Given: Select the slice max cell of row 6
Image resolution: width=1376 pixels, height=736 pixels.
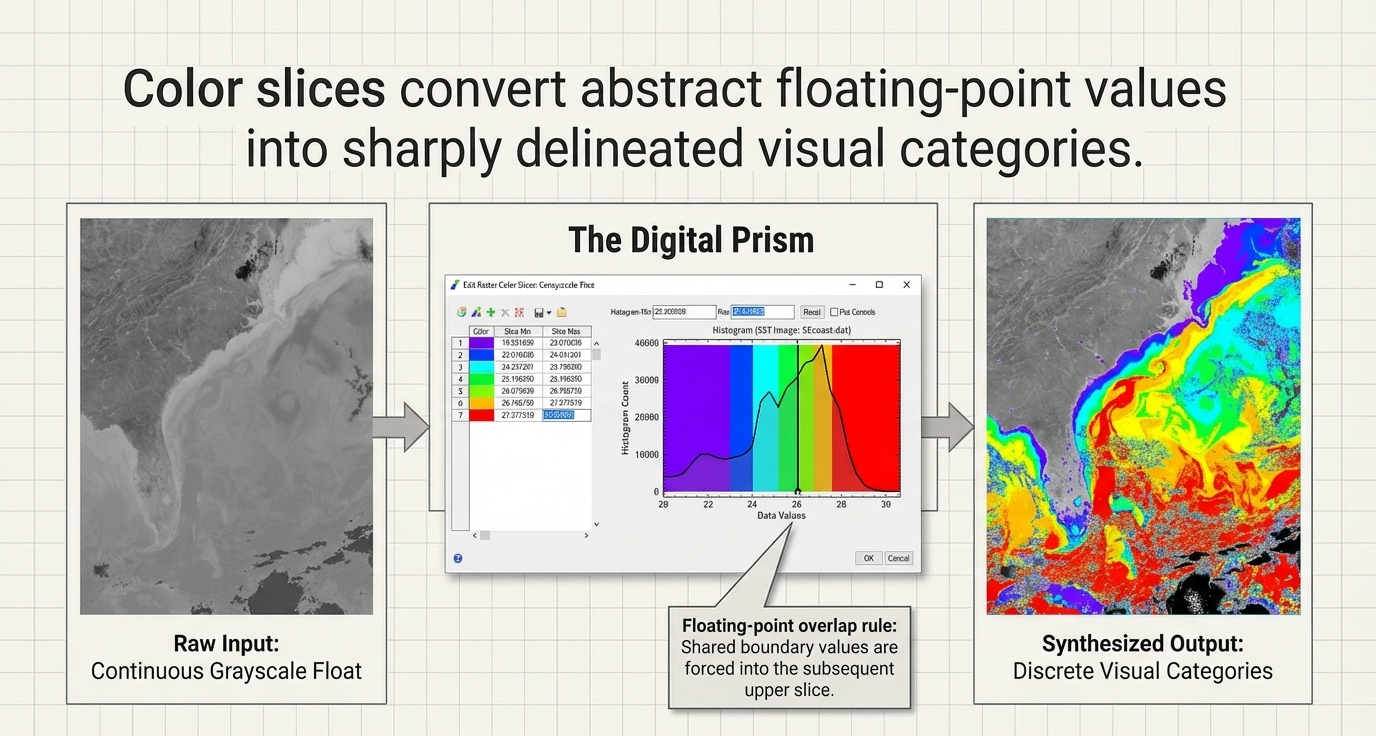Looking at the screenshot, I should tap(567, 403).
